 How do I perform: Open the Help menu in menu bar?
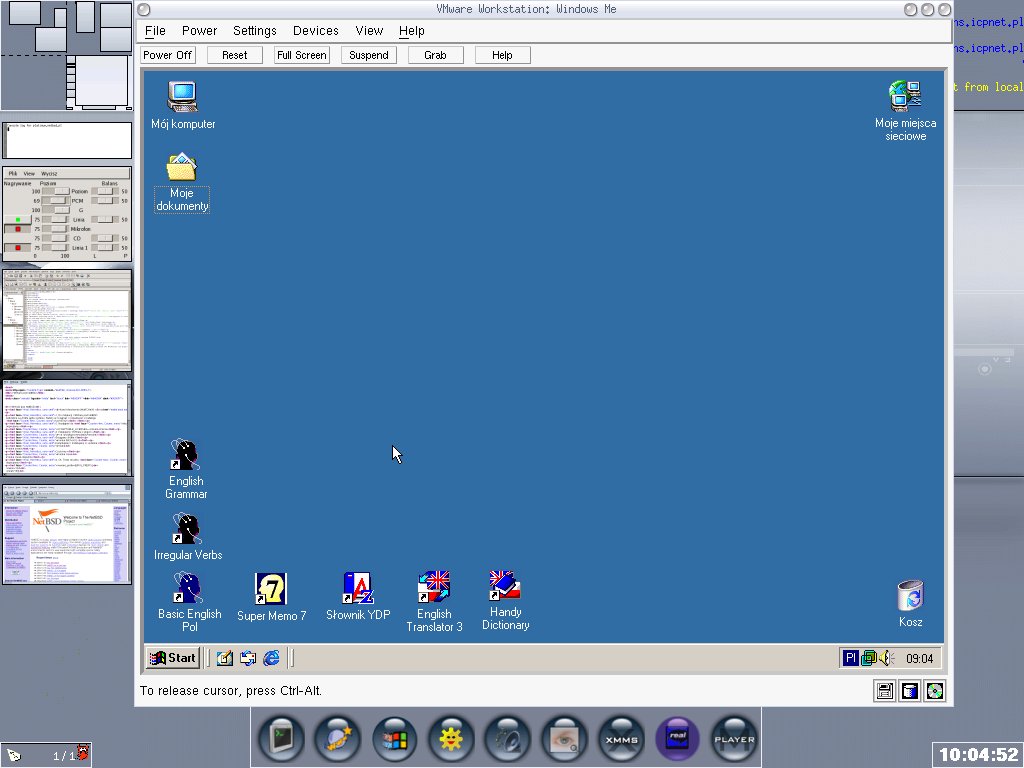click(411, 31)
